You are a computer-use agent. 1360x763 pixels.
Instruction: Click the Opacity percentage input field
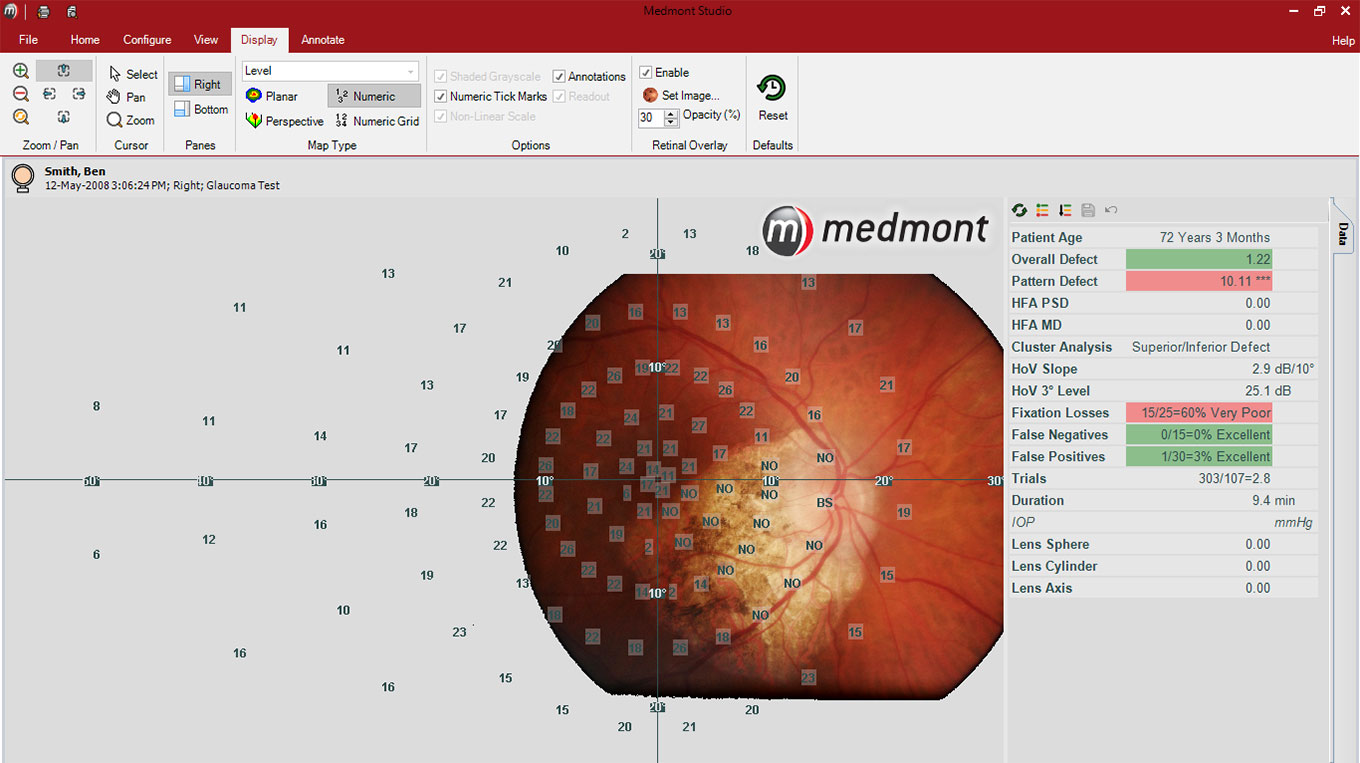coord(648,118)
